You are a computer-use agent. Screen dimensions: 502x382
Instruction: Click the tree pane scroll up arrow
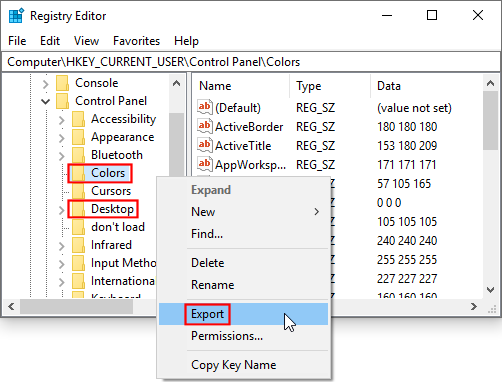pos(177,83)
